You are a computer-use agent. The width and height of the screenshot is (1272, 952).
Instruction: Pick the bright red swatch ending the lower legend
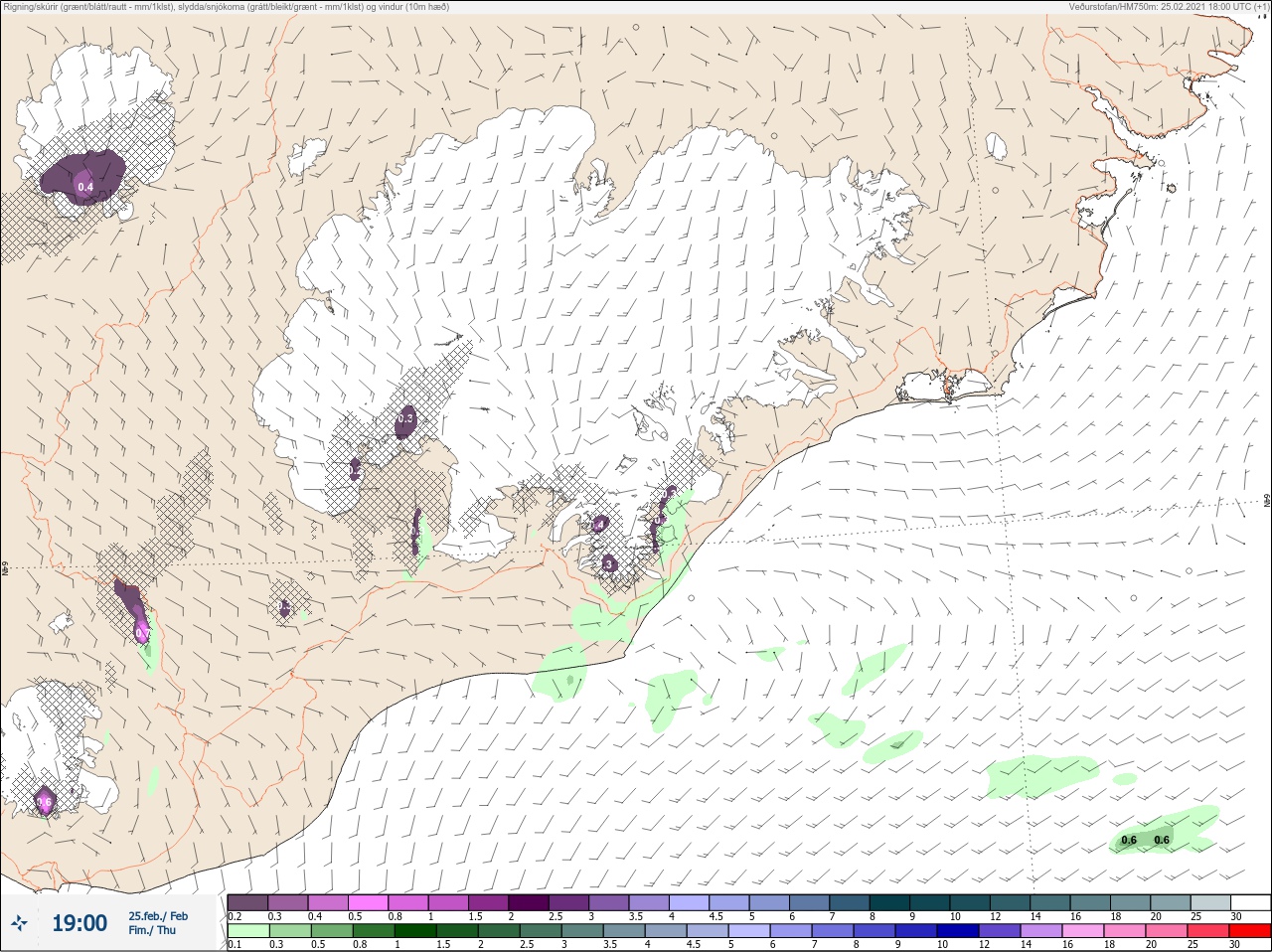coord(1250,932)
